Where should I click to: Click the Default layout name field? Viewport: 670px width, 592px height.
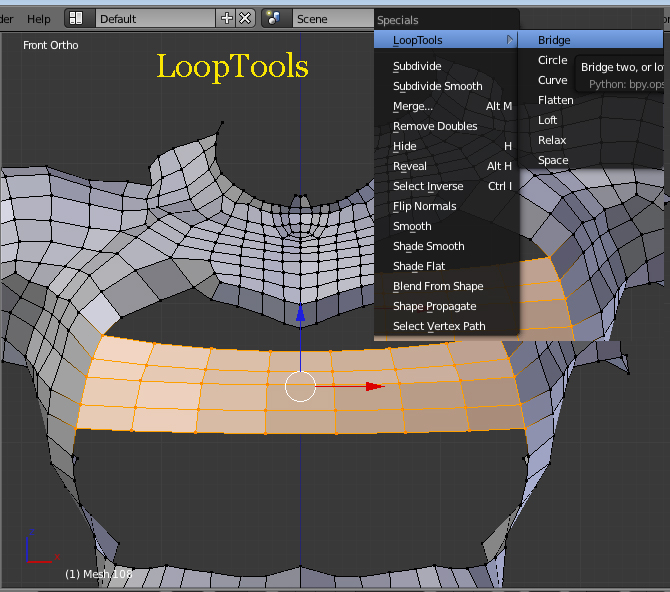point(156,19)
